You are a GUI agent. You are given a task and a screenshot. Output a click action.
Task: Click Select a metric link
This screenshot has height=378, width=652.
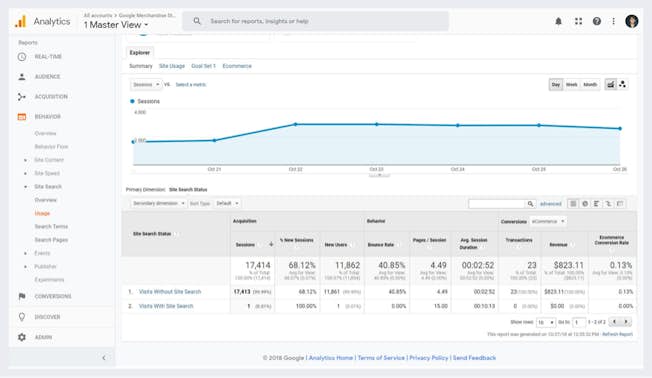191,84
